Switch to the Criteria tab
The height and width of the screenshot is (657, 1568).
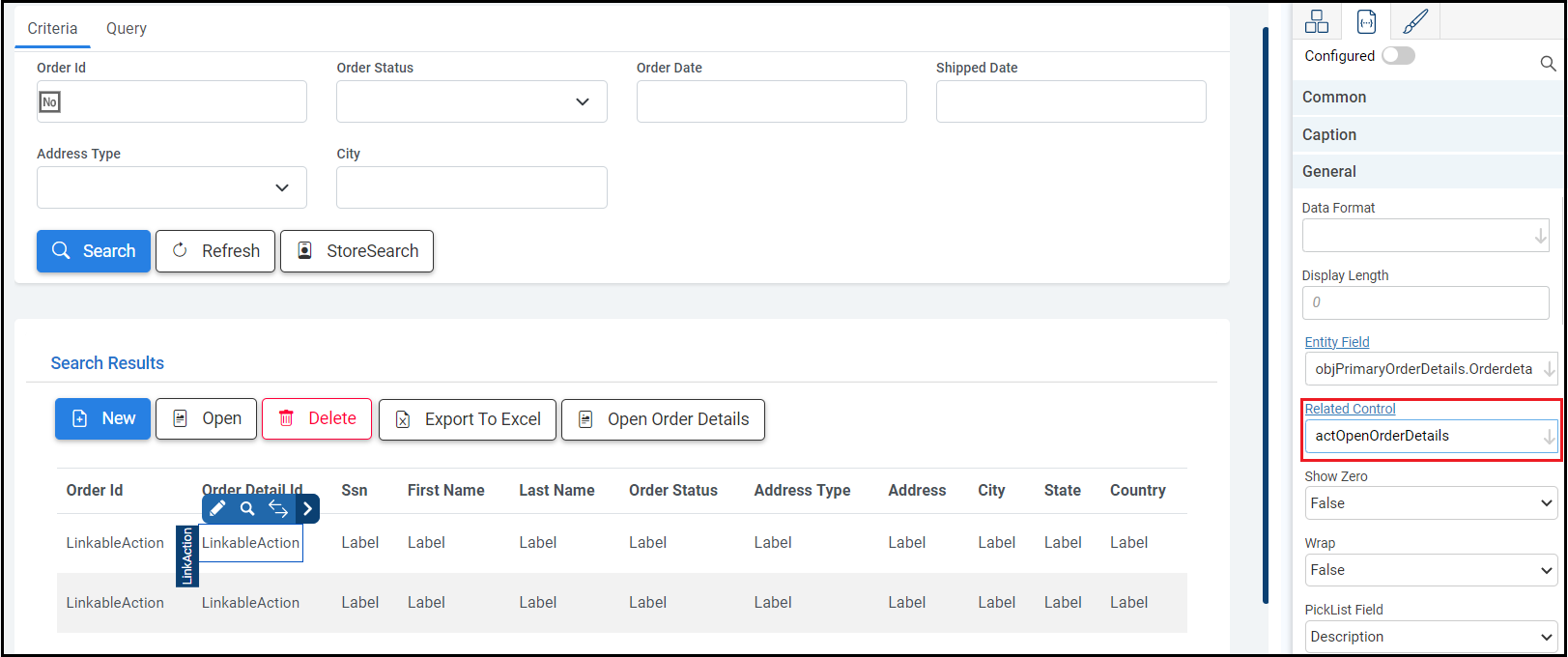click(x=52, y=28)
